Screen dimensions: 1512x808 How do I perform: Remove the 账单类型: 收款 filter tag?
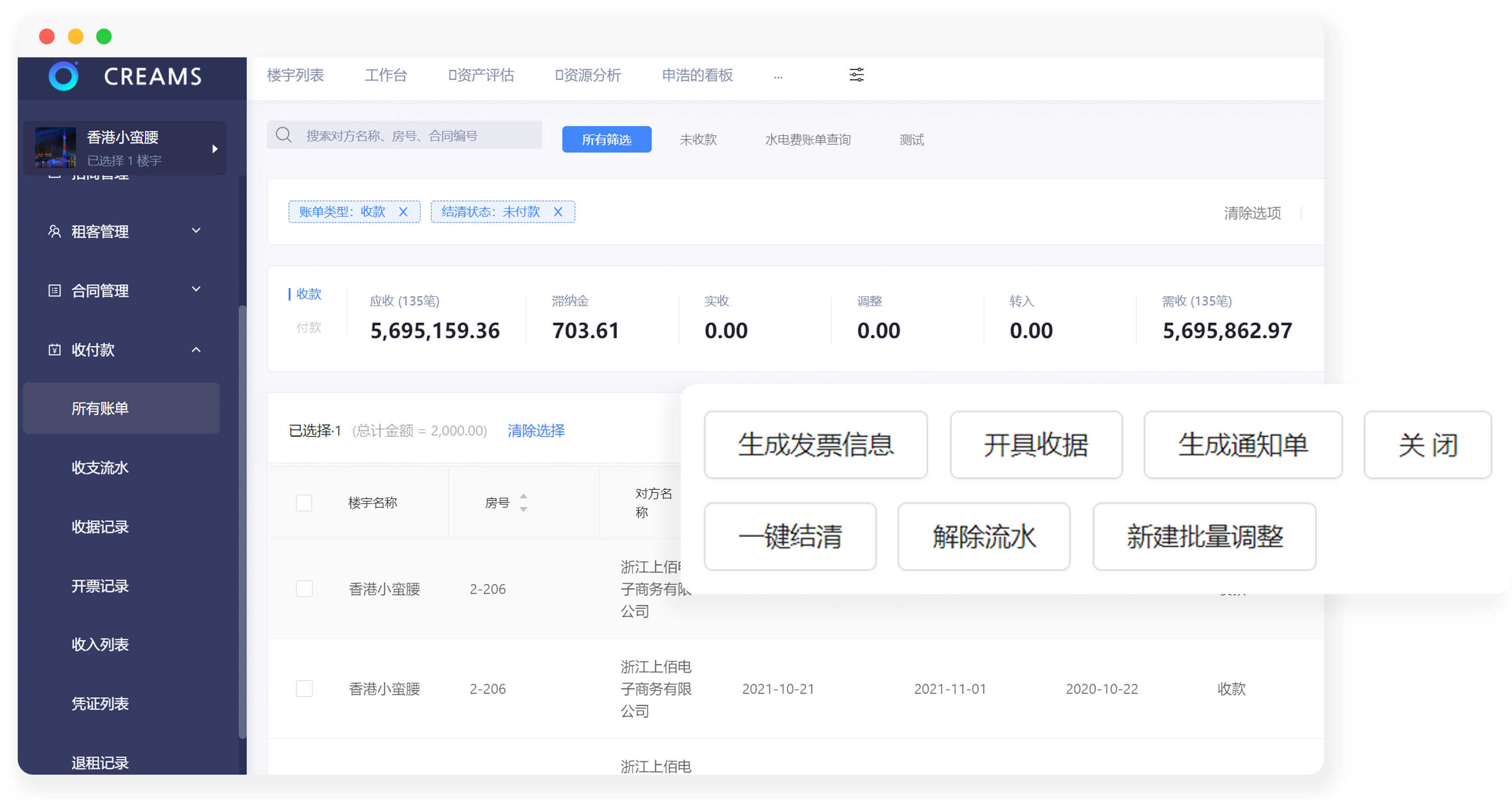pyautogui.click(x=403, y=212)
